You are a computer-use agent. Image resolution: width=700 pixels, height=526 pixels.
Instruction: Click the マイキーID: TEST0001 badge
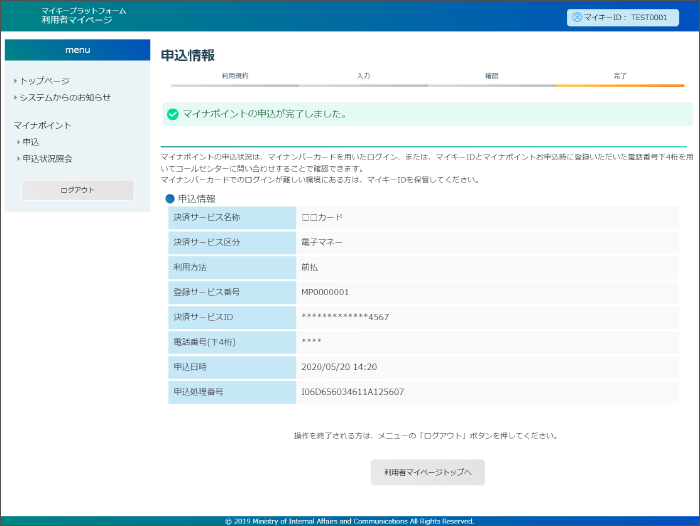[623, 17]
